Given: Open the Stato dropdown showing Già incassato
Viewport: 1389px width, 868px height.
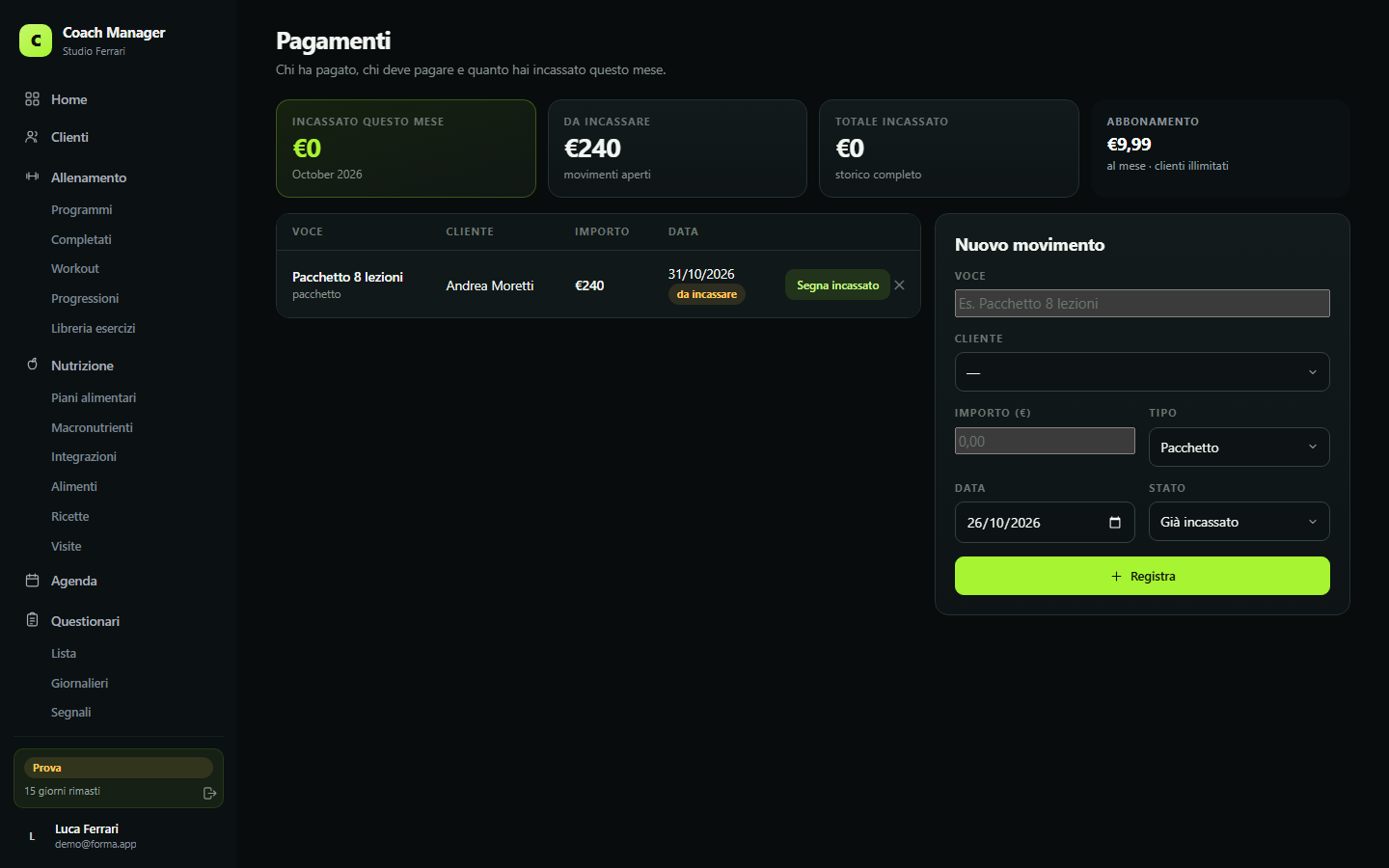Looking at the screenshot, I should click(x=1239, y=522).
